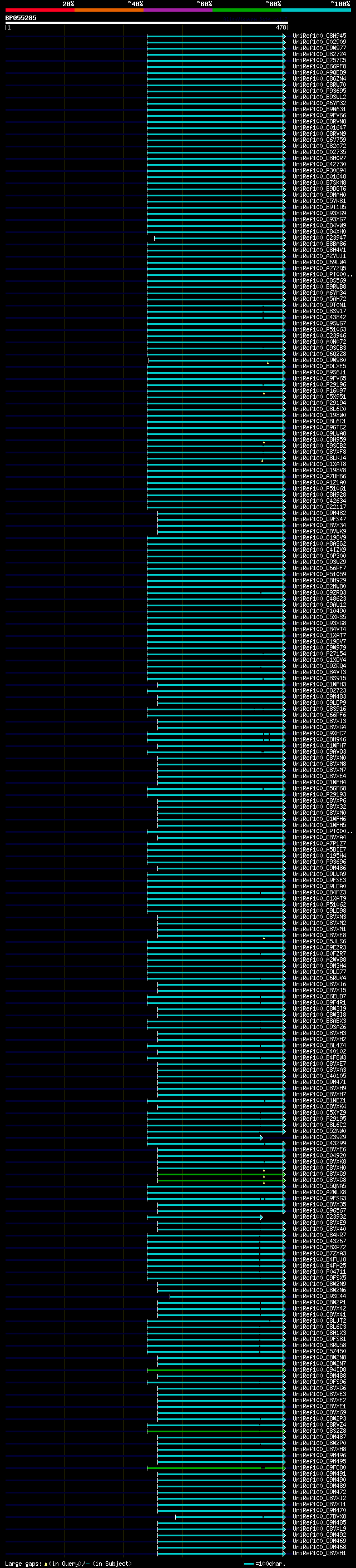Image resolution: width=356 pixels, height=1568 pixels.
Task: Click the =100char. scale legend
Action: point(265,1564)
